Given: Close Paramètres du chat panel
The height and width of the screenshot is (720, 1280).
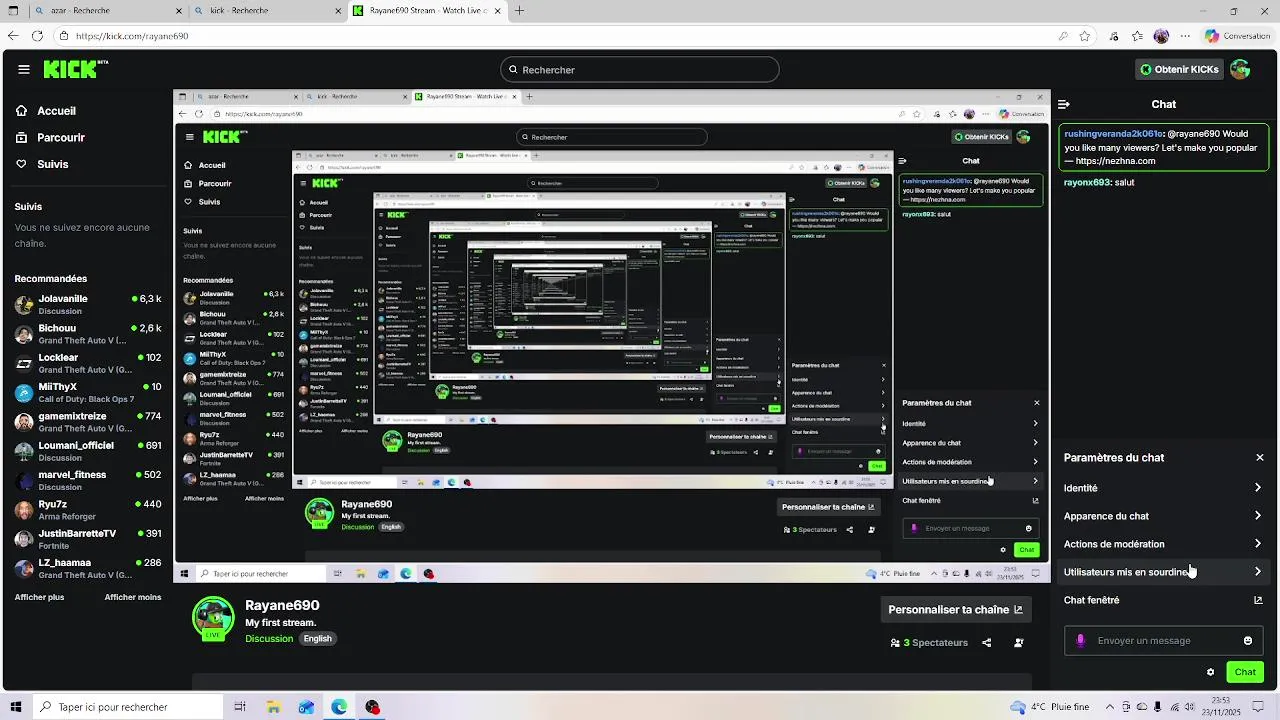Looking at the screenshot, I should [x=1260, y=458].
